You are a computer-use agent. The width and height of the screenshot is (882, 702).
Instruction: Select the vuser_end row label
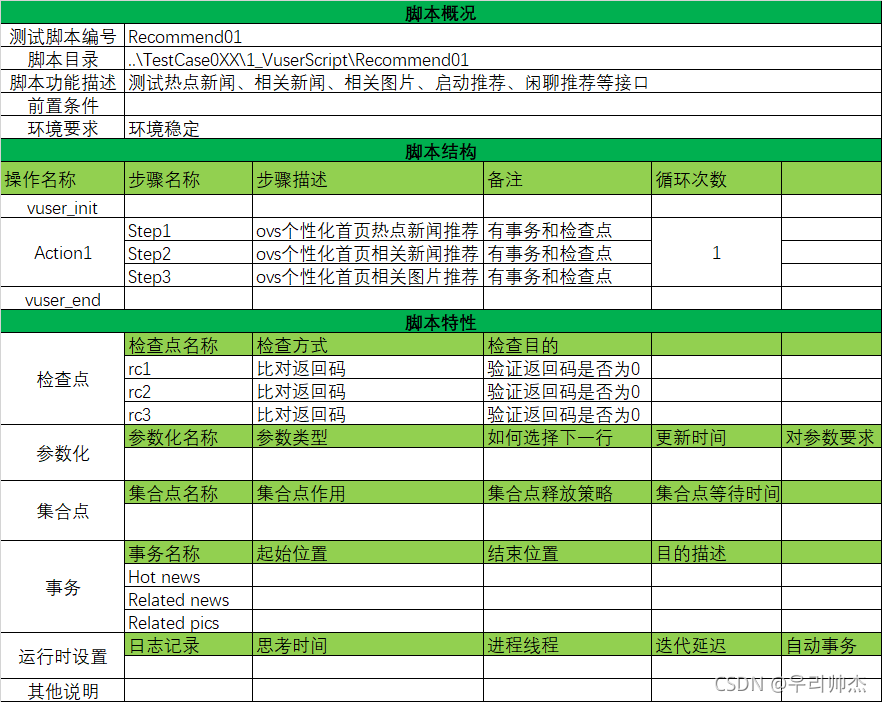pos(62,299)
